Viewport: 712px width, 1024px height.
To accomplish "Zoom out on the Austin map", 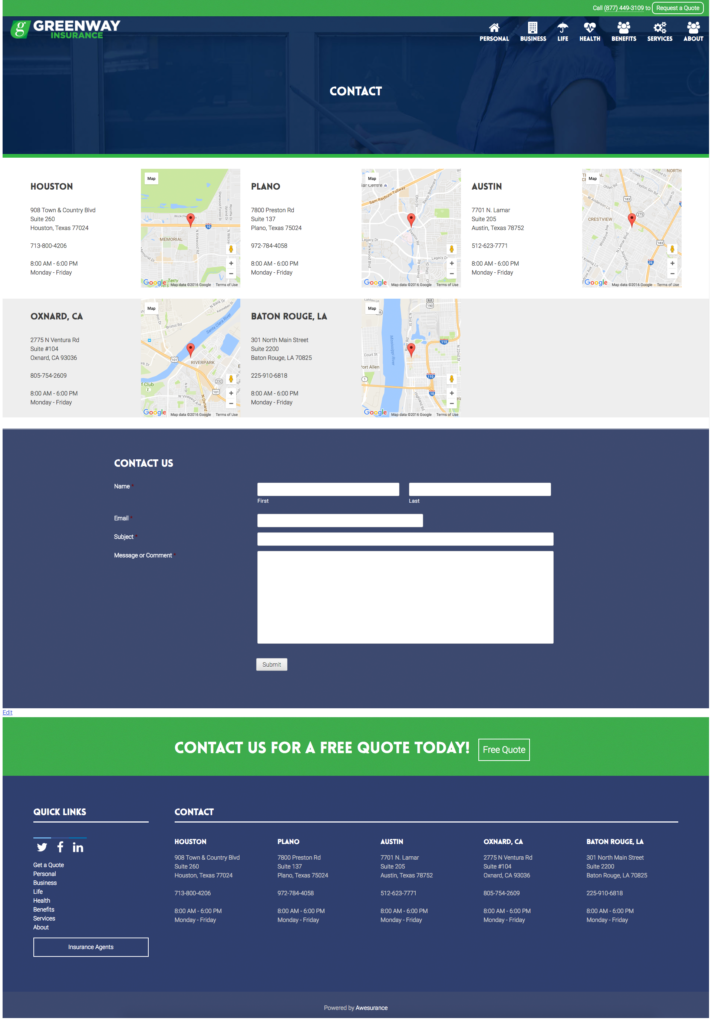I will (x=672, y=273).
